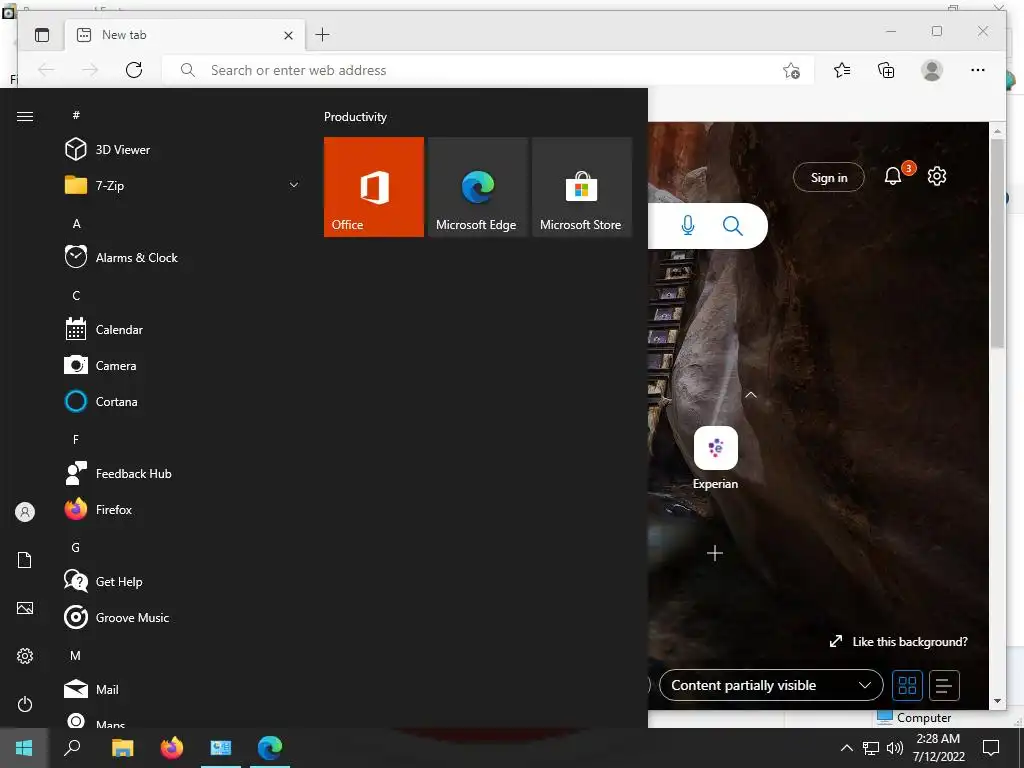Add this page to favorites

(792, 71)
